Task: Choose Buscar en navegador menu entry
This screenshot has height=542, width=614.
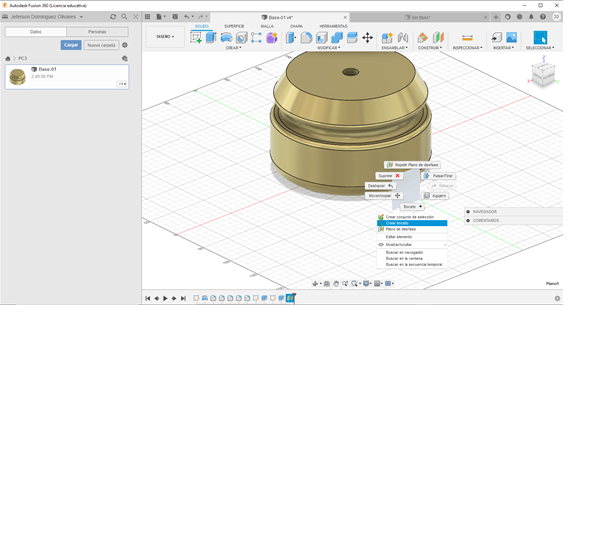Action: pyautogui.click(x=412, y=253)
